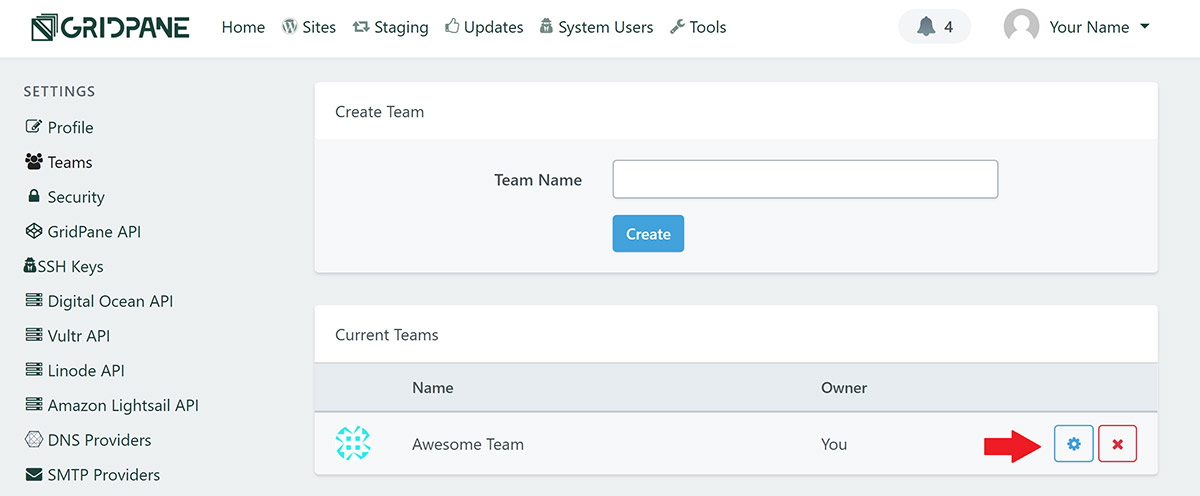Image resolution: width=1200 pixels, height=496 pixels.
Task: Click the GridPane logo
Action: 109,27
